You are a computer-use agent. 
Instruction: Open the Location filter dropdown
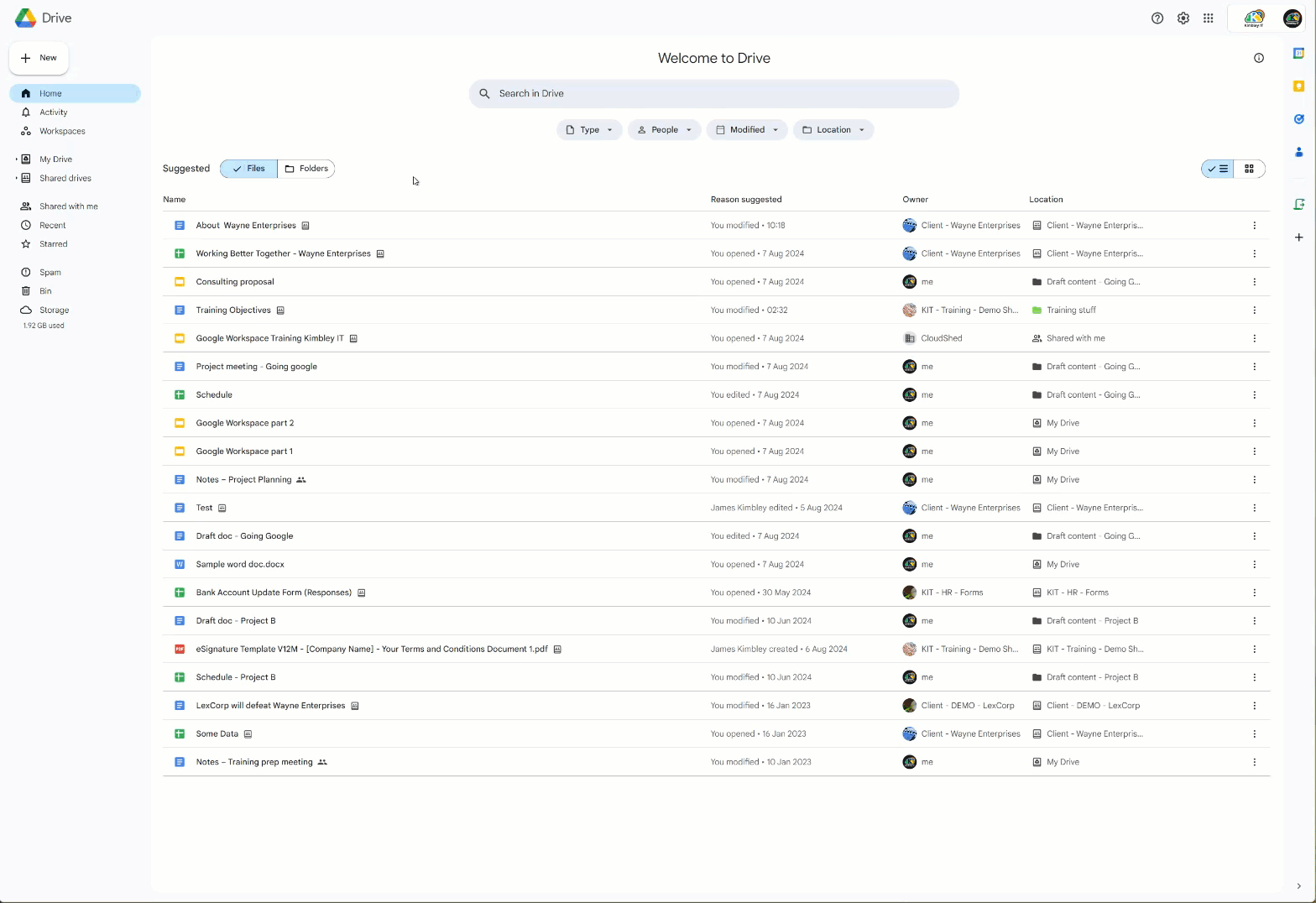point(833,130)
